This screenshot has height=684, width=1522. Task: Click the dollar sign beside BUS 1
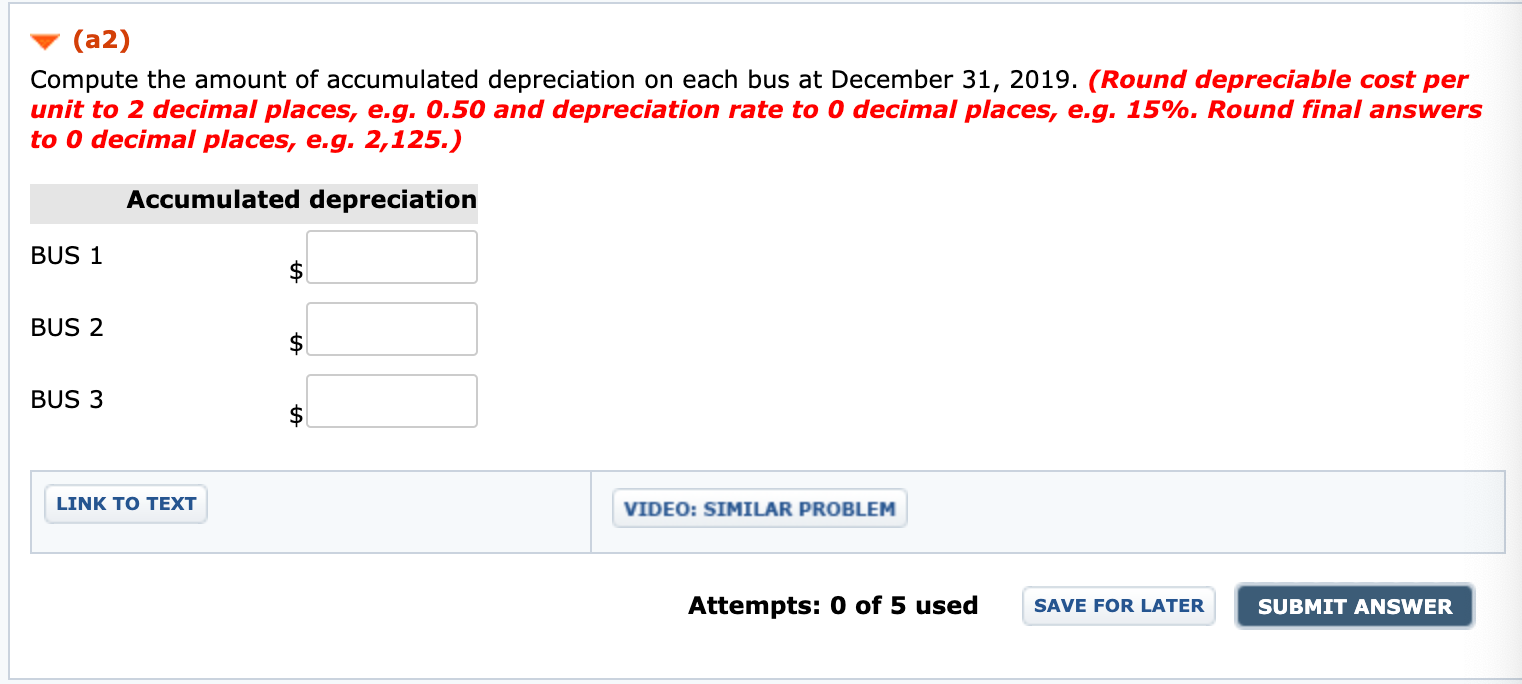[x=294, y=271]
